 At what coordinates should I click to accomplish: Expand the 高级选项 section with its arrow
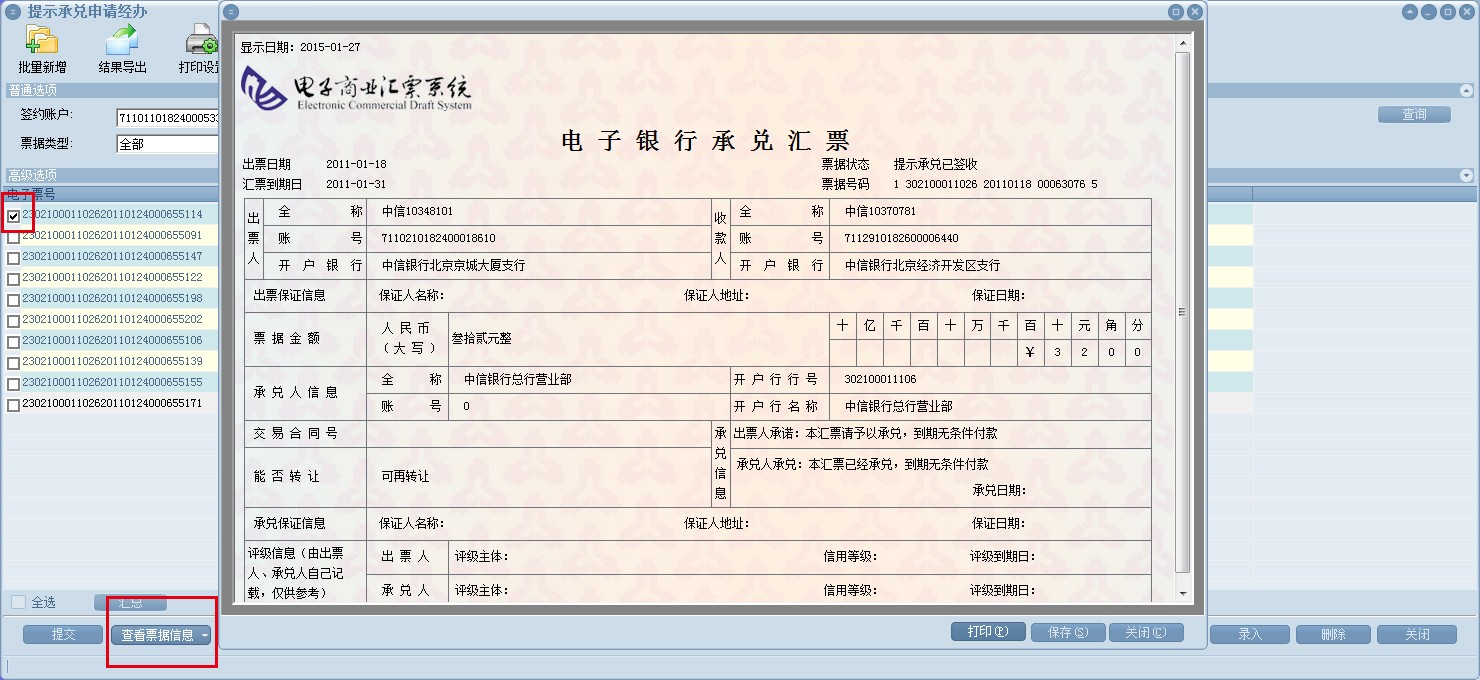(1467, 175)
